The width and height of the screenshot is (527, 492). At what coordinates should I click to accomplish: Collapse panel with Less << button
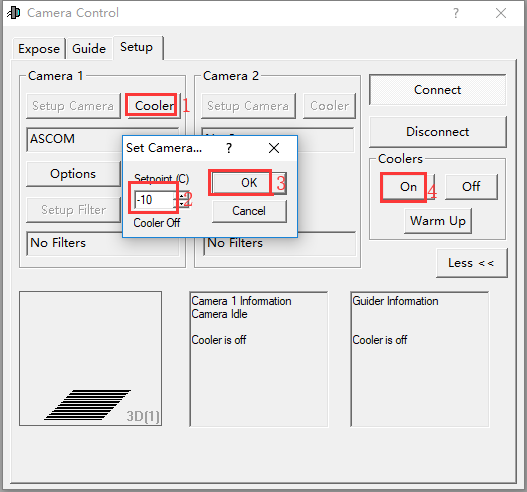[471, 263]
